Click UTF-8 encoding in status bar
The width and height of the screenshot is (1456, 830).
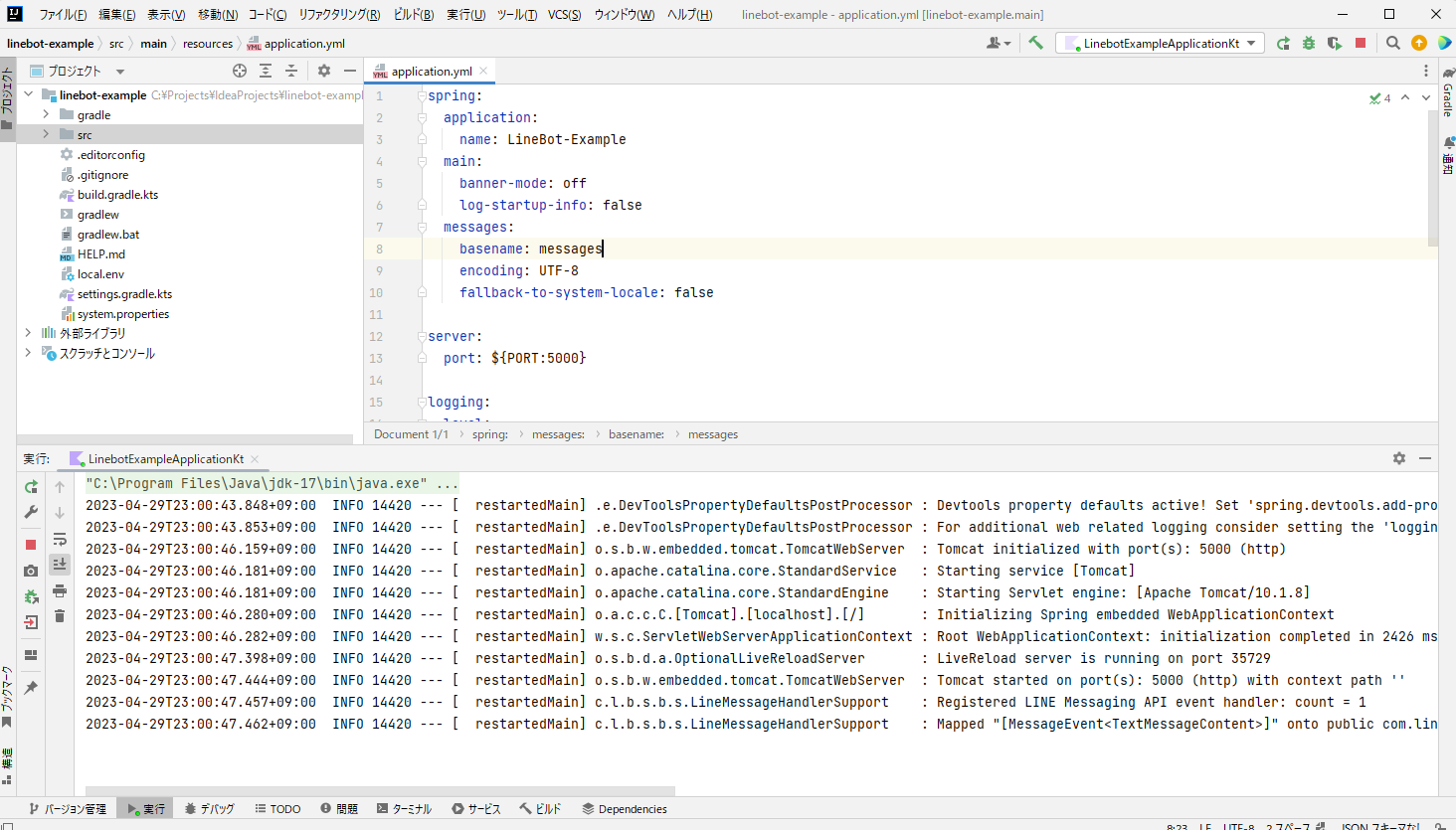point(1239,826)
